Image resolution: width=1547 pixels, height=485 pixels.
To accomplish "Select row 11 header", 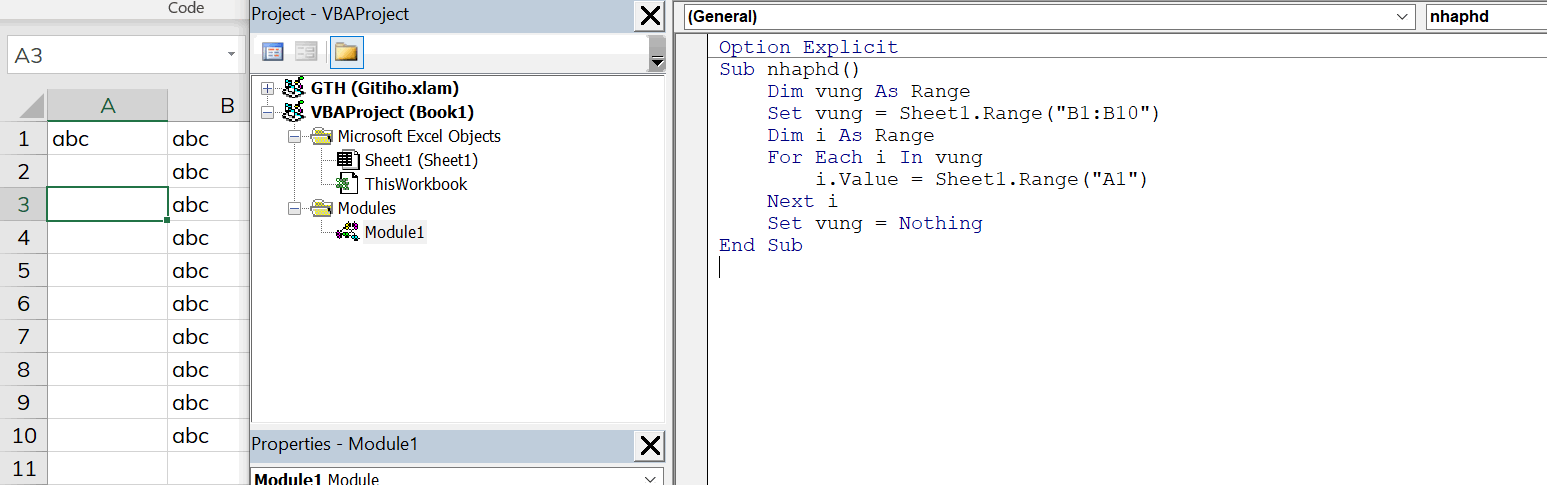I will tap(24, 468).
